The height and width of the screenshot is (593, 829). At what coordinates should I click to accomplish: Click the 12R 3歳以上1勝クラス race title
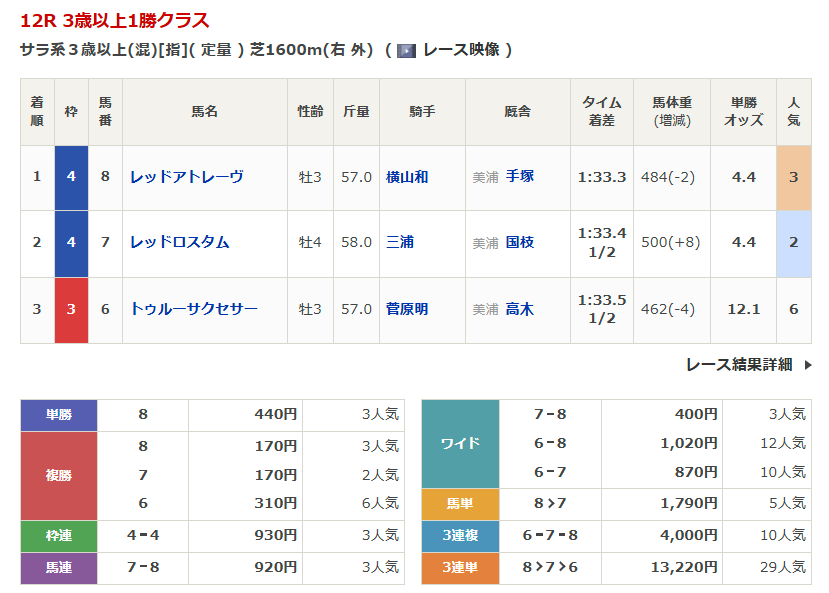click(115, 20)
